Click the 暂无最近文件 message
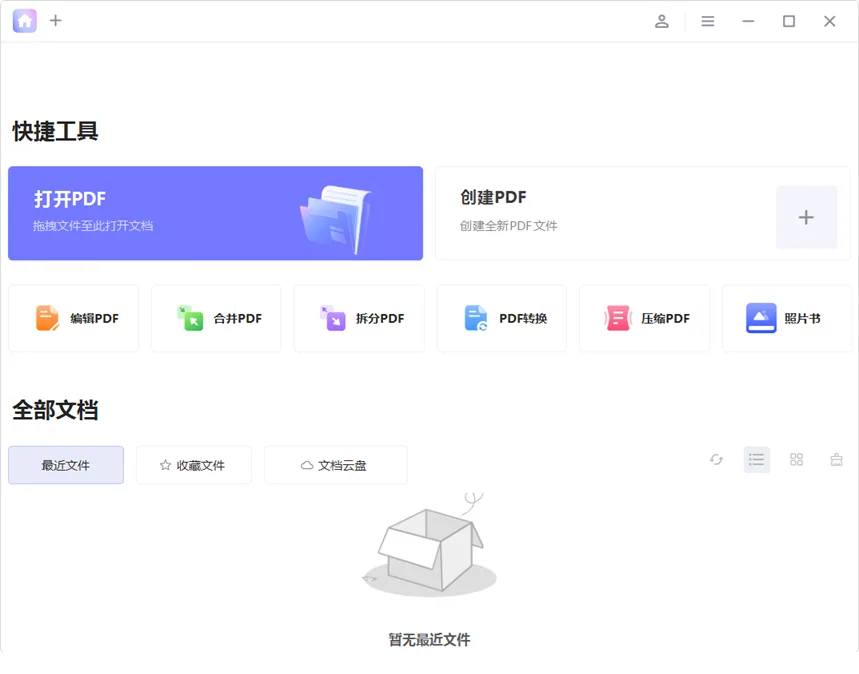 click(x=430, y=639)
